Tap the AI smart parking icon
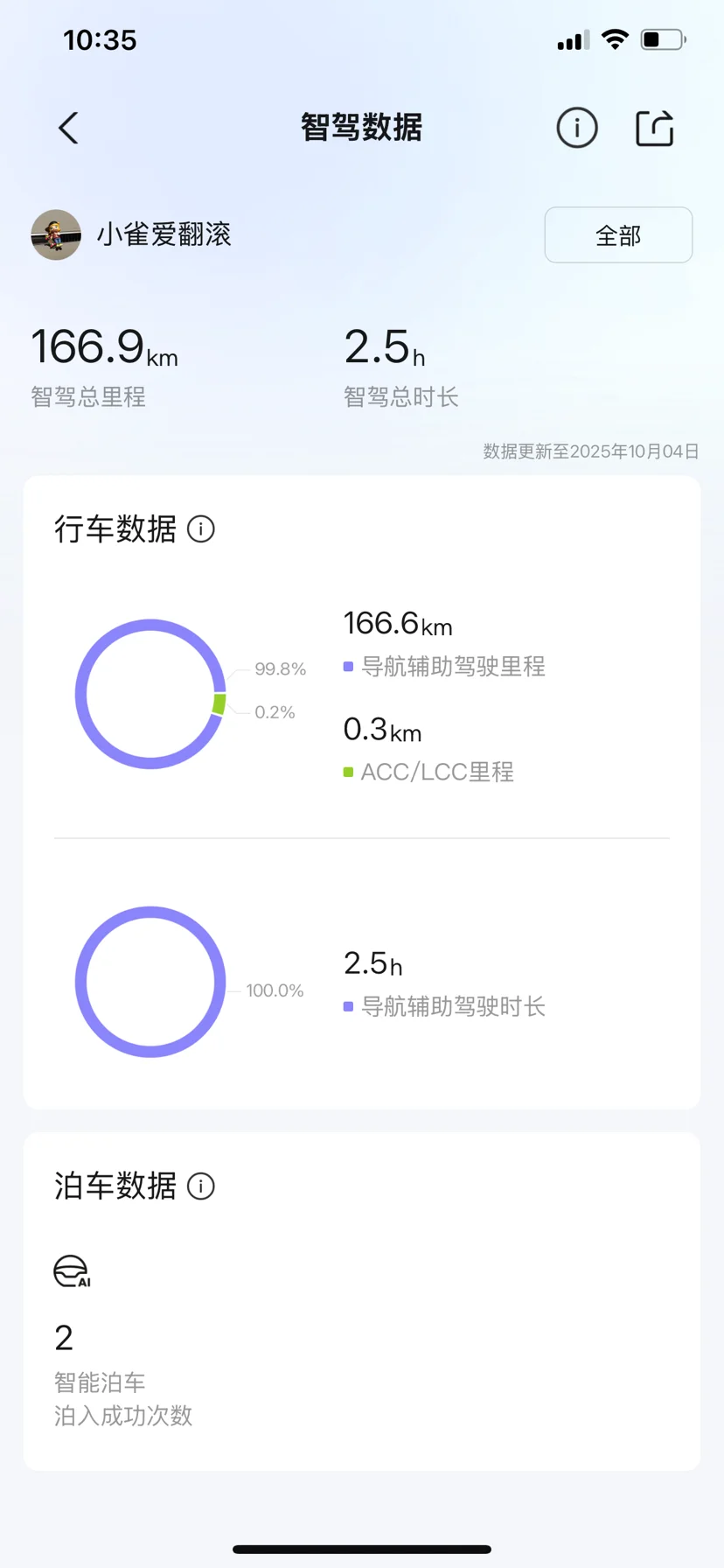 coord(72,1271)
